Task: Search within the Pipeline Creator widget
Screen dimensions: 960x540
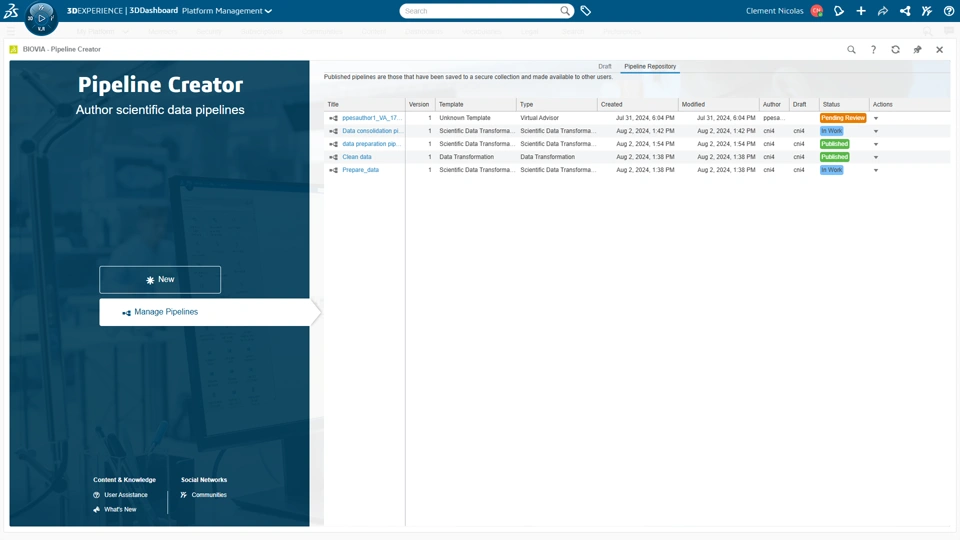Action: 851,50
